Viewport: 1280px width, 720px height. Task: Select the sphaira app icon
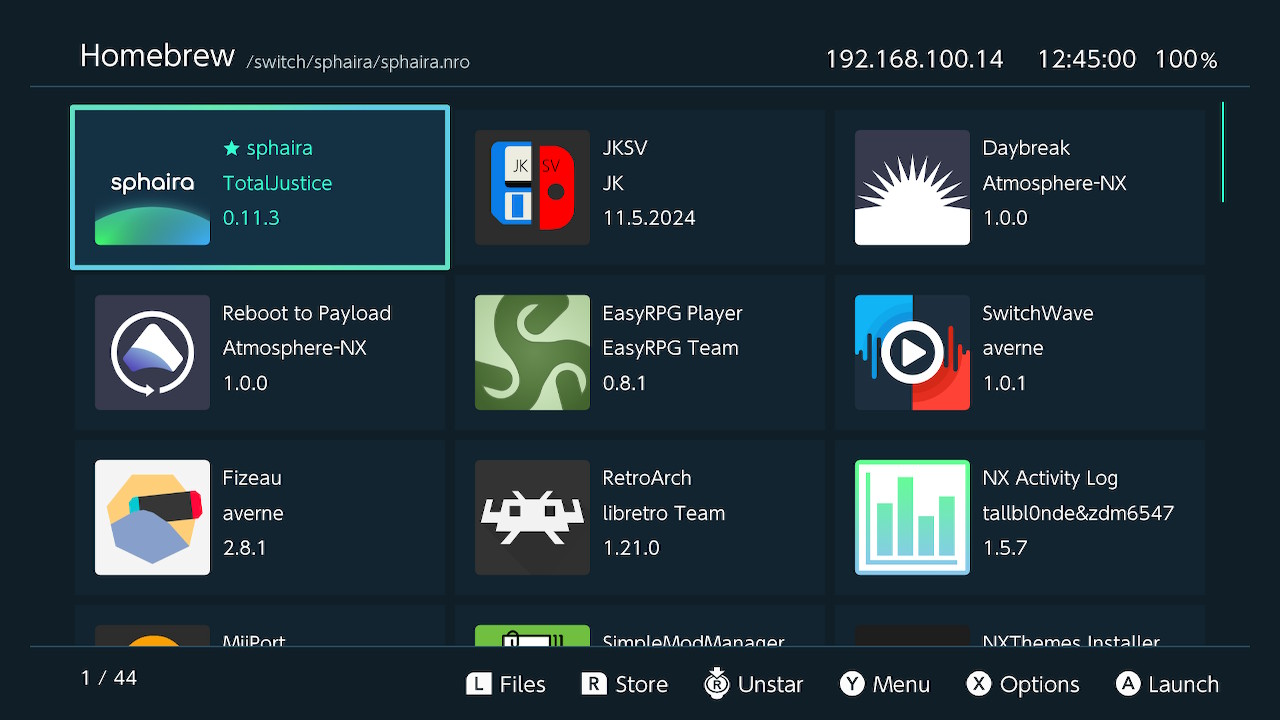pos(152,188)
